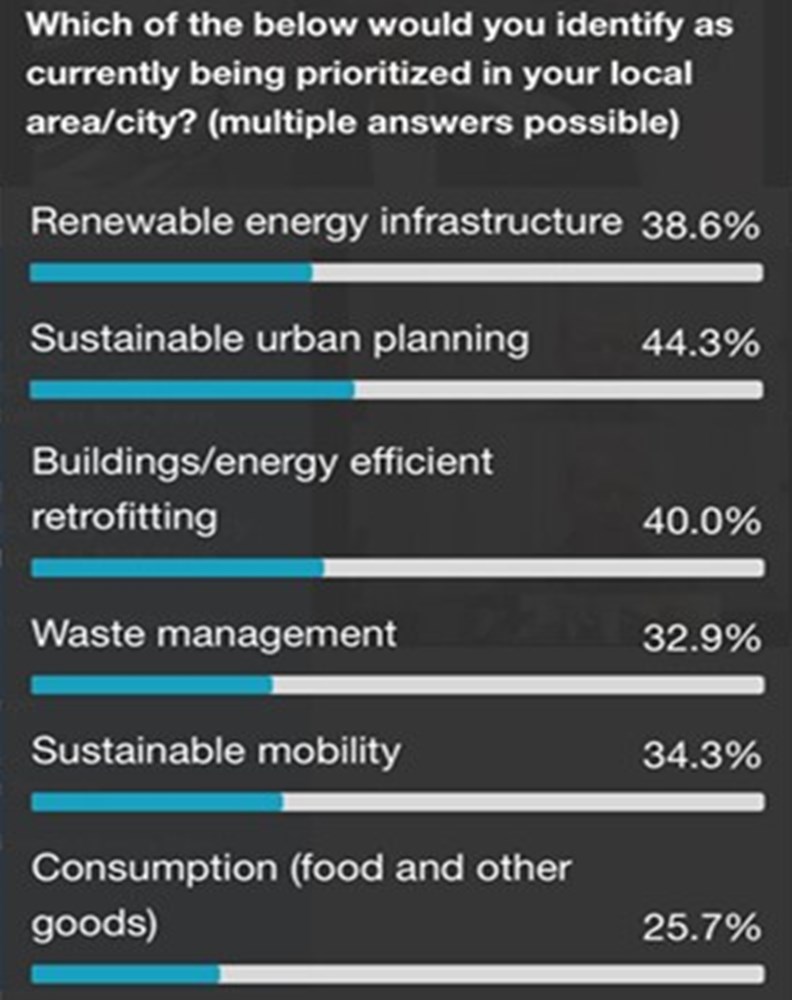792x1000 pixels.
Task: Click the 34.3% percentage text
Action: click(700, 756)
